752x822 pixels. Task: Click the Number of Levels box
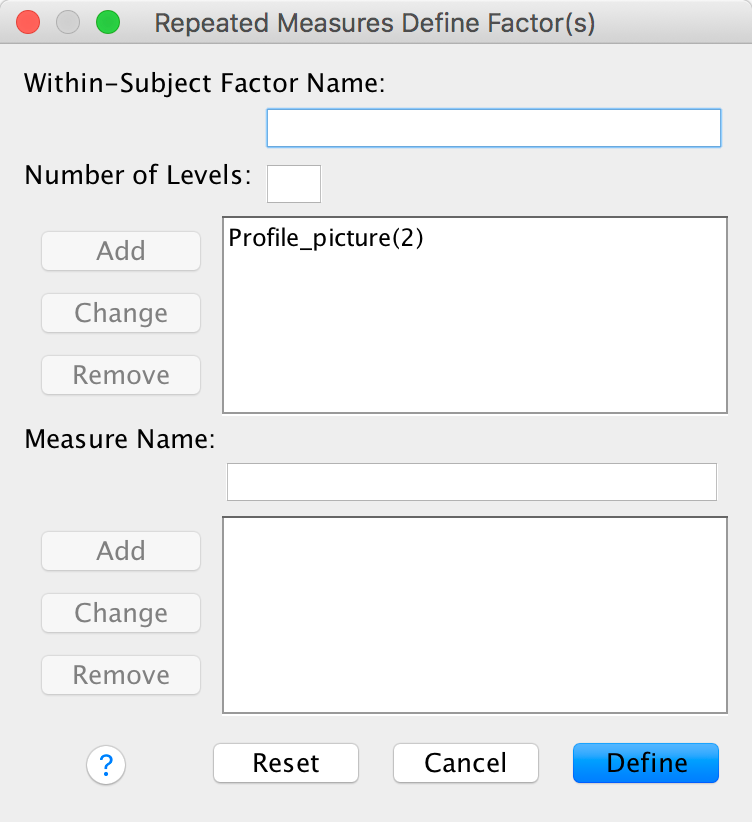[294, 184]
